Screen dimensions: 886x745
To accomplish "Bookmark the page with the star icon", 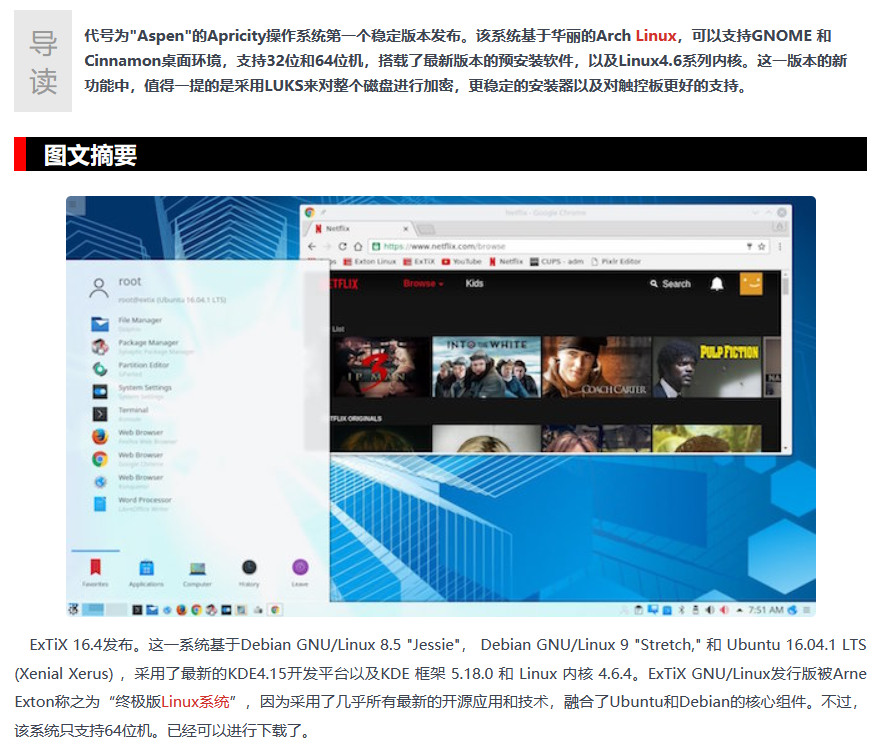I will tap(762, 246).
